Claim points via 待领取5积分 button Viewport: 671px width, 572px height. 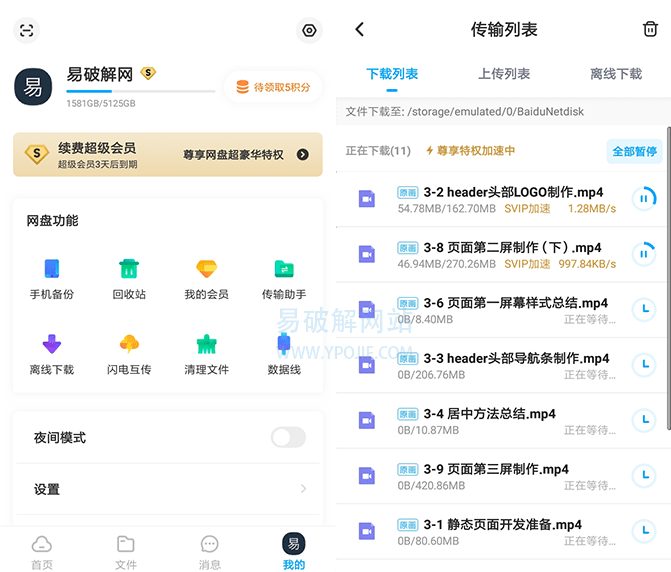[x=273, y=87]
